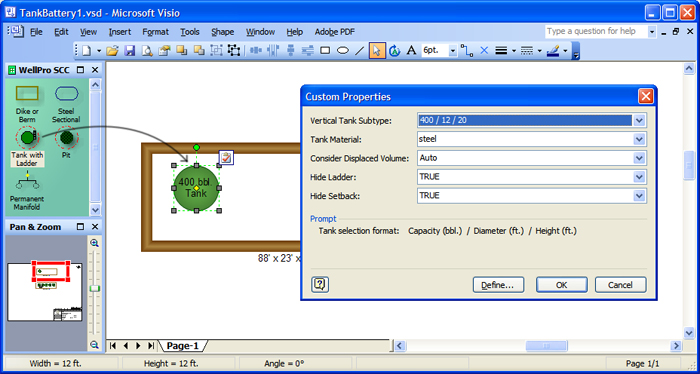Click the zoom in magnifier in Pan & Zoom

coord(94,243)
